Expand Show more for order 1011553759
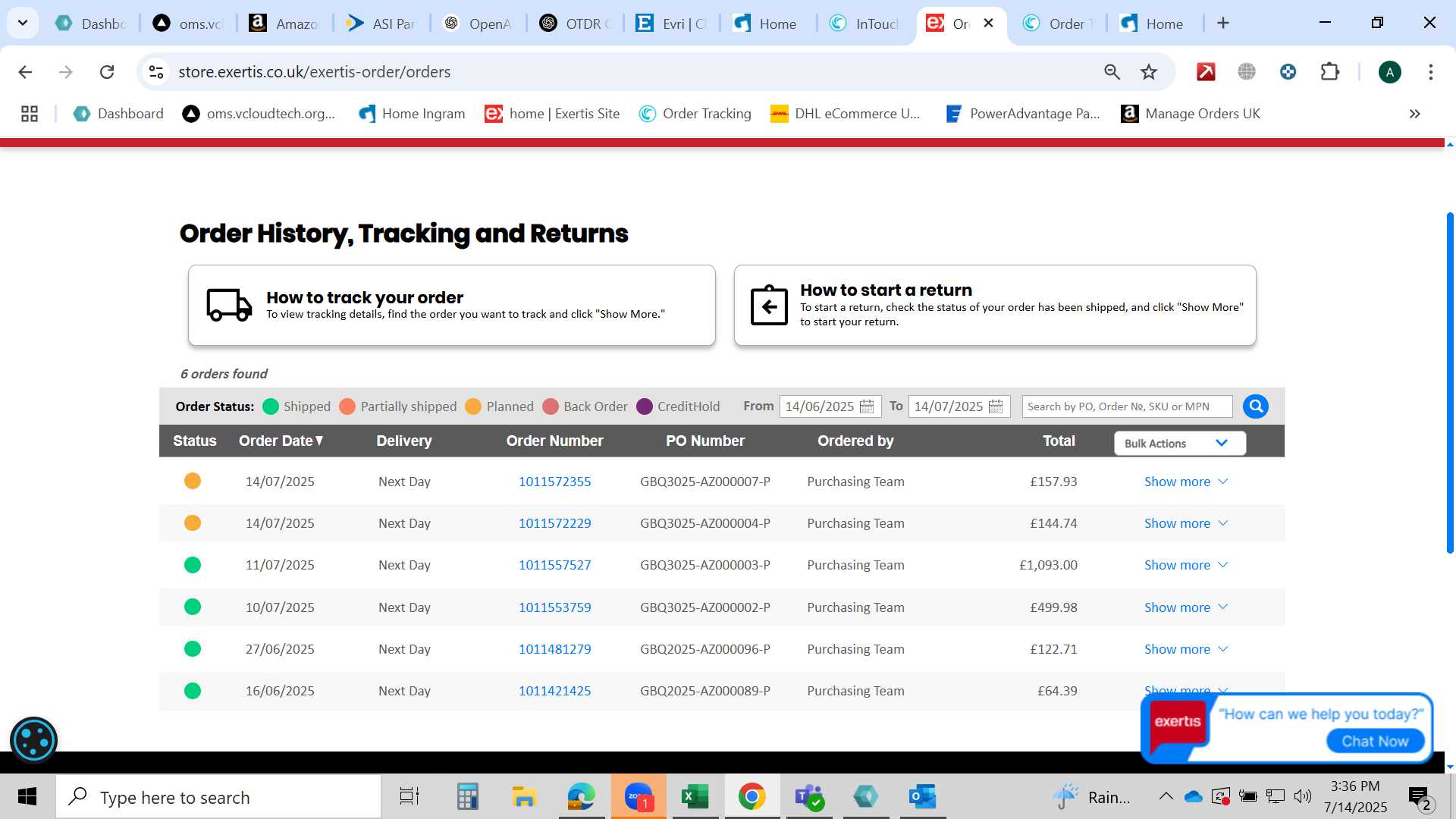 point(1185,607)
